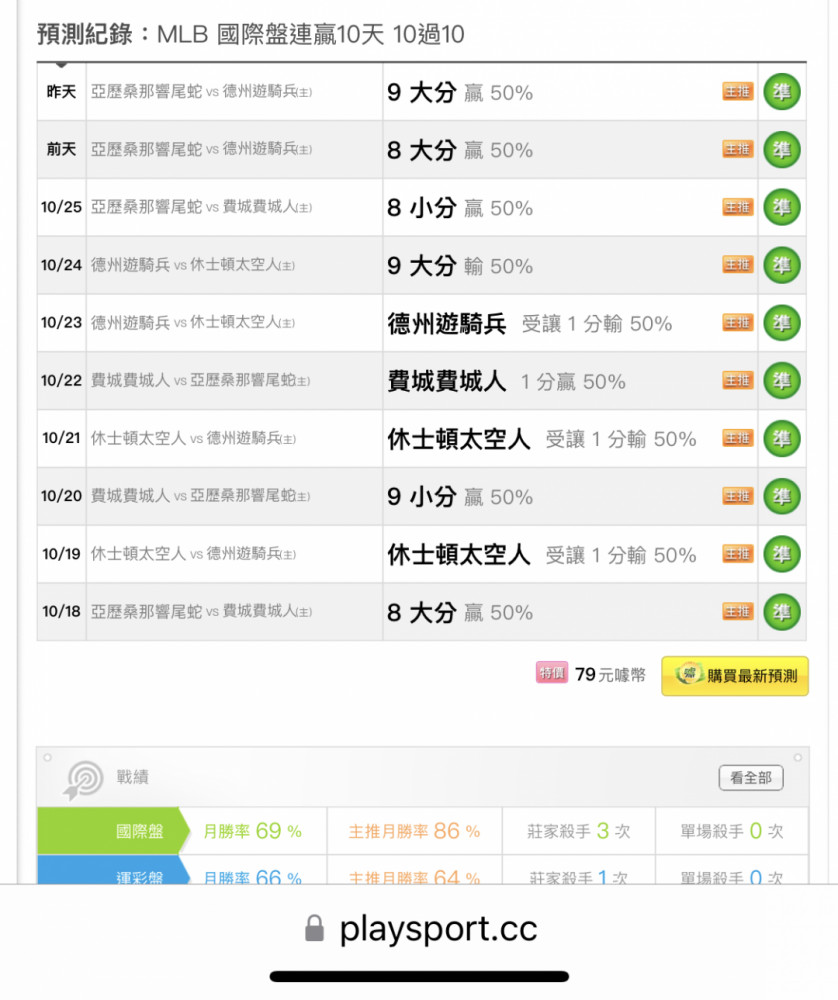Select the green 國際盤 tab
The width and height of the screenshot is (838, 1000).
pos(114,831)
